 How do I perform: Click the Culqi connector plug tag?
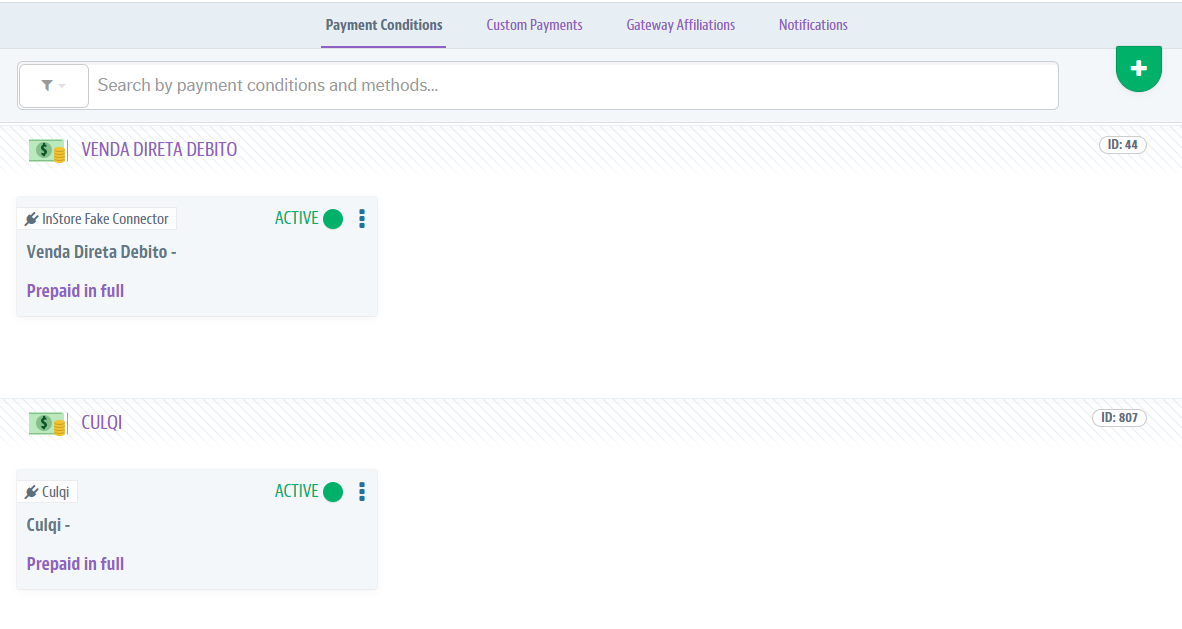coord(47,492)
